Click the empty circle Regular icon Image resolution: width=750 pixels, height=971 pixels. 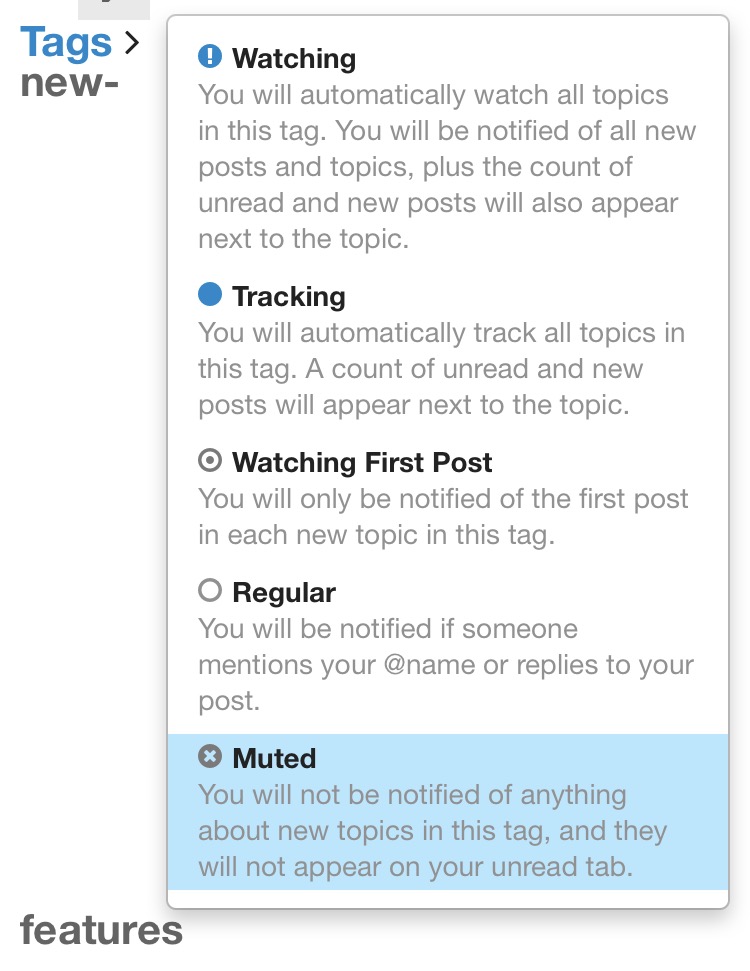(x=210, y=590)
